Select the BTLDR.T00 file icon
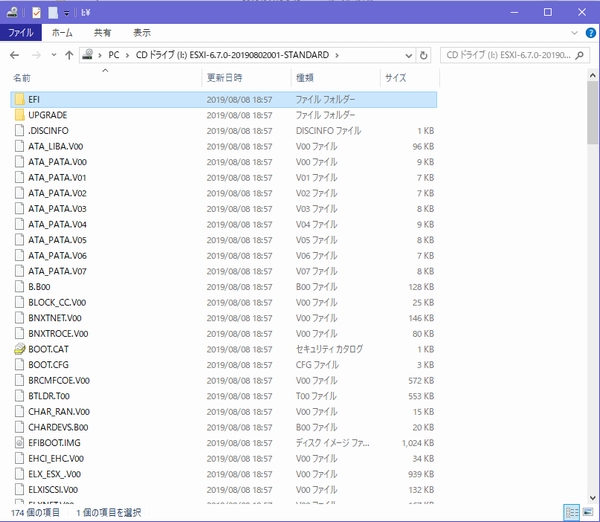The width and height of the screenshot is (600, 522). pos(20,396)
